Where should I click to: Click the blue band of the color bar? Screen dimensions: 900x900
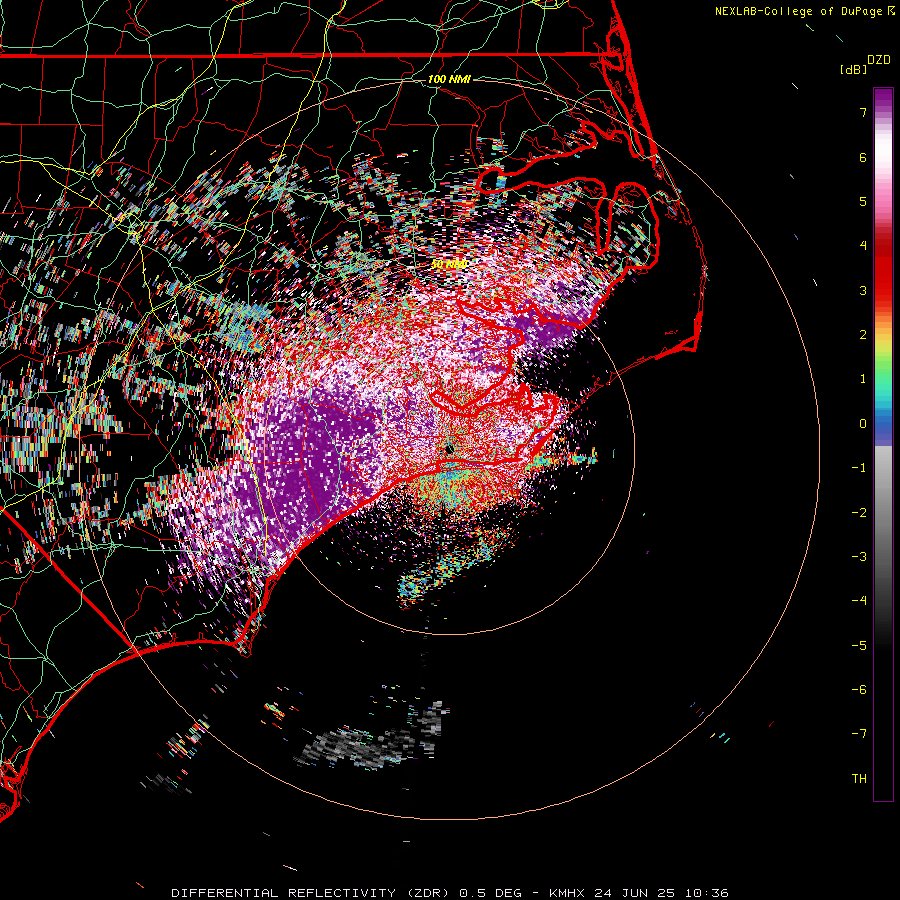(x=883, y=428)
